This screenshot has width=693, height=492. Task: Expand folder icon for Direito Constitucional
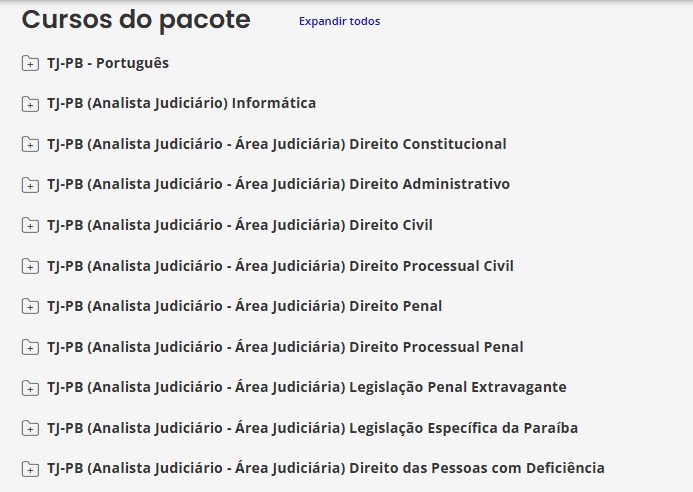point(30,145)
